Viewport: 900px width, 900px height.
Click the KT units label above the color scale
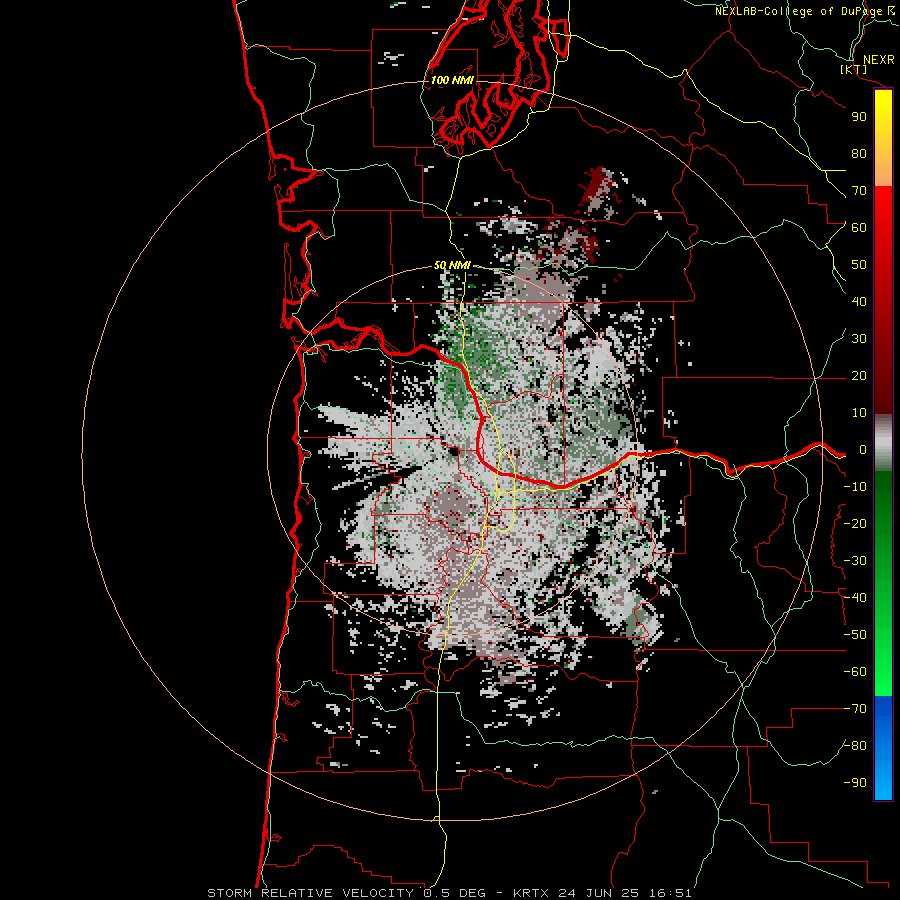(854, 69)
